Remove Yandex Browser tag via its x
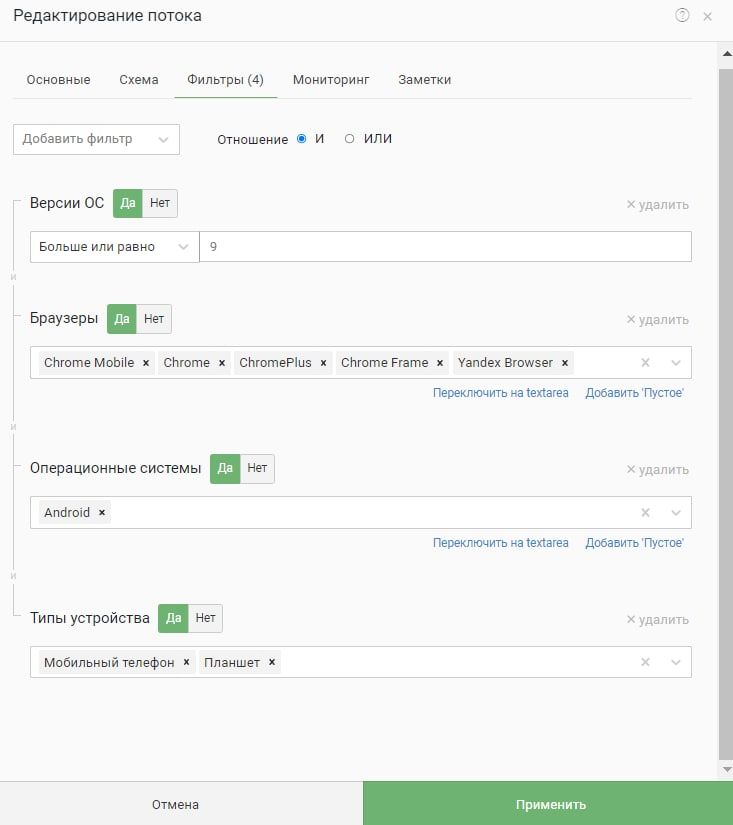Screen dimensions: 733x825 (565, 363)
